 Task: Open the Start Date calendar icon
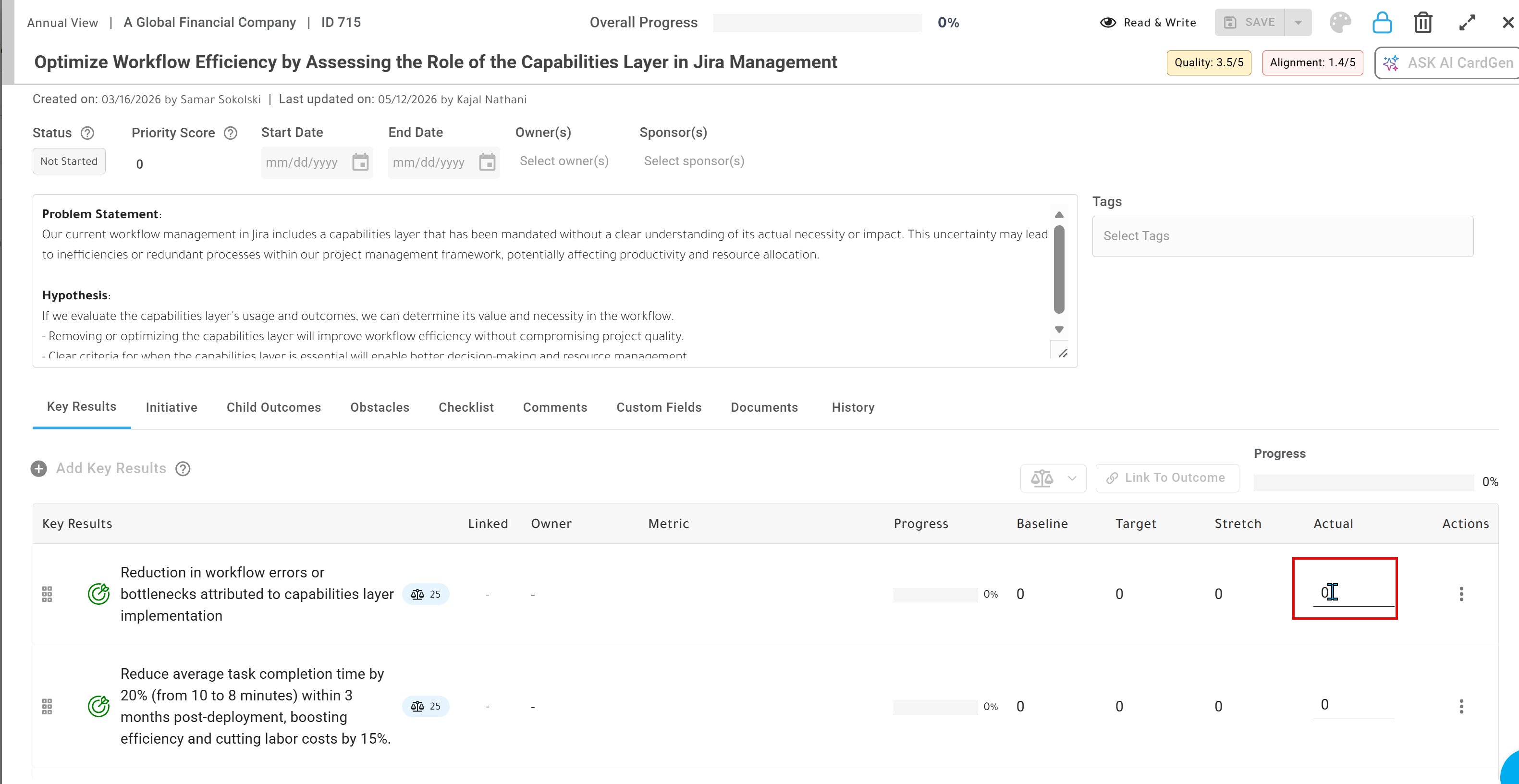(x=360, y=162)
